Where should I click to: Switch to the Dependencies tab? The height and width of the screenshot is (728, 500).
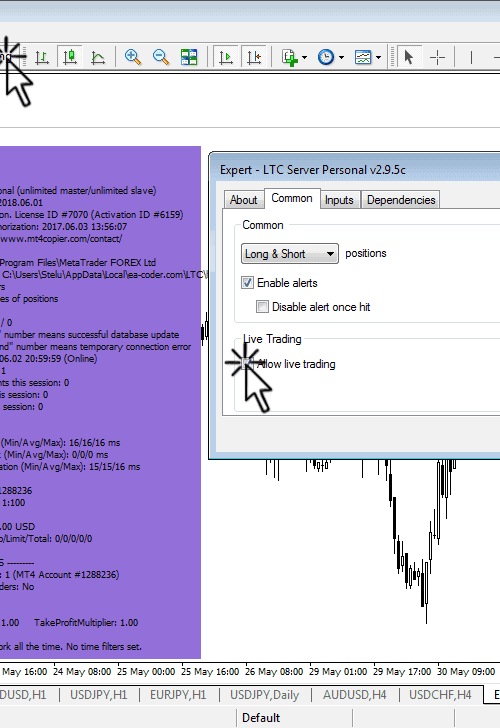point(401,200)
